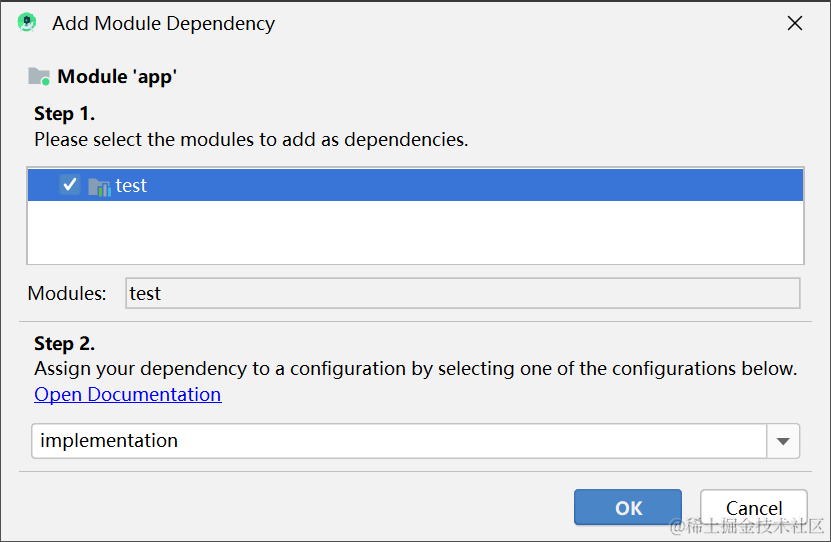Screen dimensions: 831x542
Task: Close the Add Module Dependency dialog
Action: [795, 23]
